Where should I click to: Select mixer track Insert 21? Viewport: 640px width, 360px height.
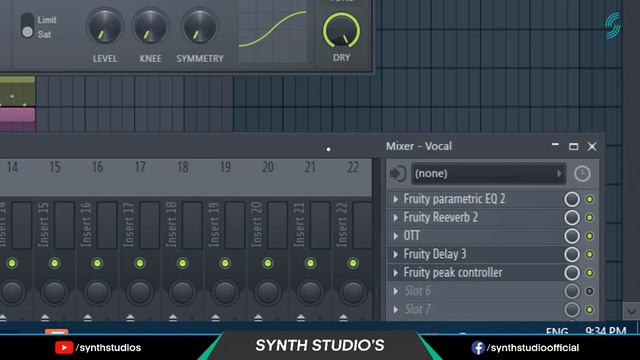pyautogui.click(x=299, y=225)
